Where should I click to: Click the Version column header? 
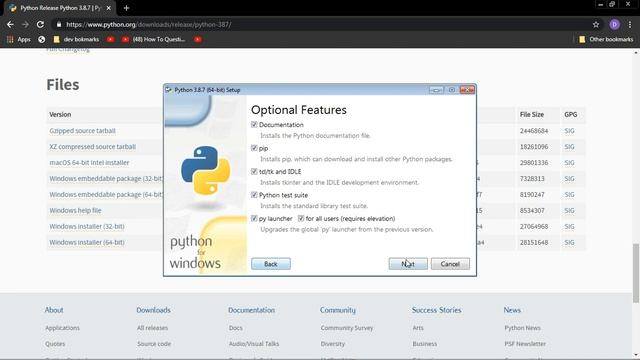60,114
